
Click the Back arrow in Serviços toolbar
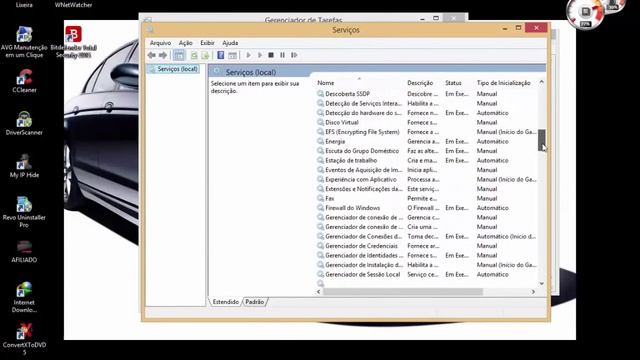(x=151, y=55)
